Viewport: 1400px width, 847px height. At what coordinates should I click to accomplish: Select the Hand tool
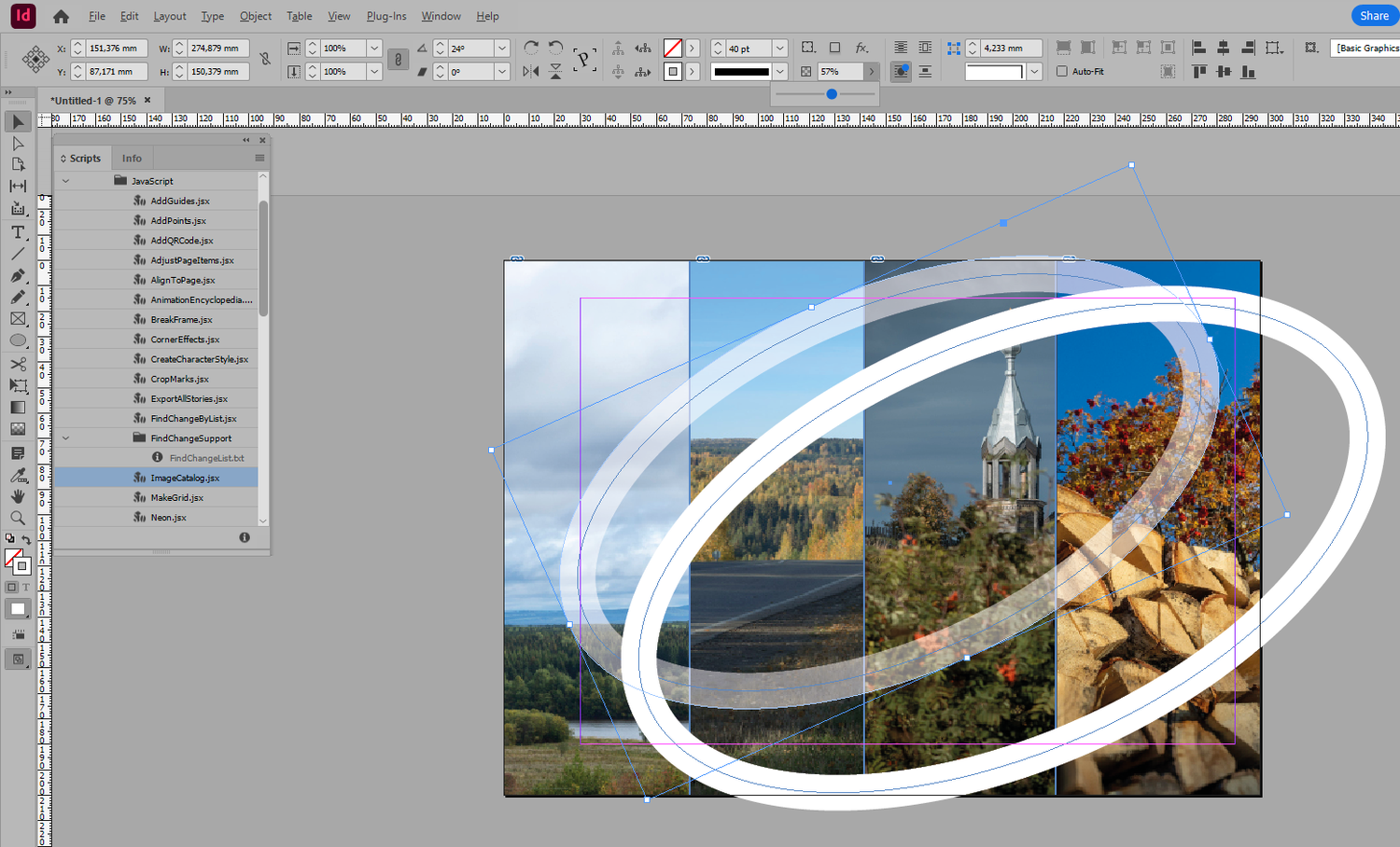pos(18,497)
